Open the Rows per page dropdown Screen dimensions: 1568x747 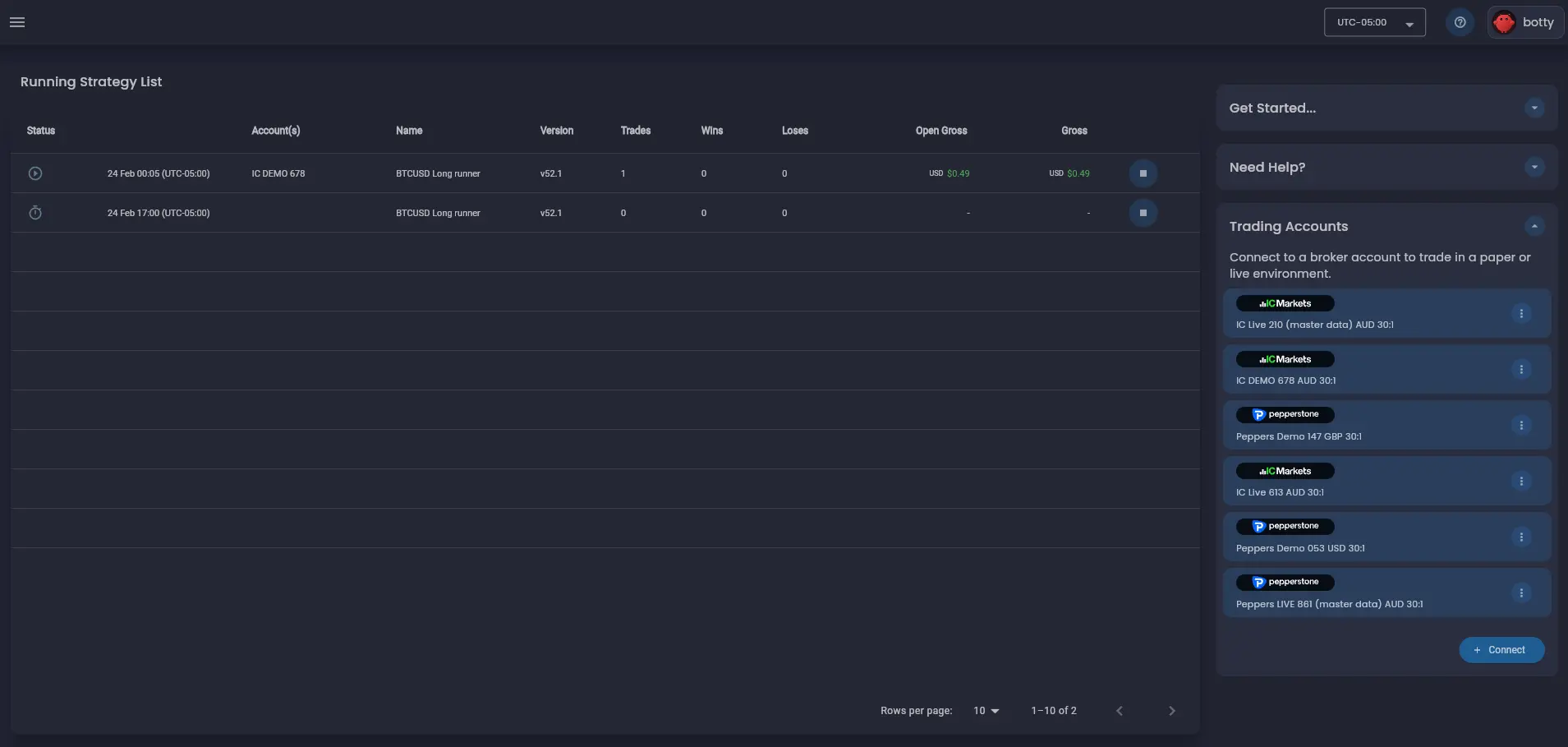click(x=985, y=711)
